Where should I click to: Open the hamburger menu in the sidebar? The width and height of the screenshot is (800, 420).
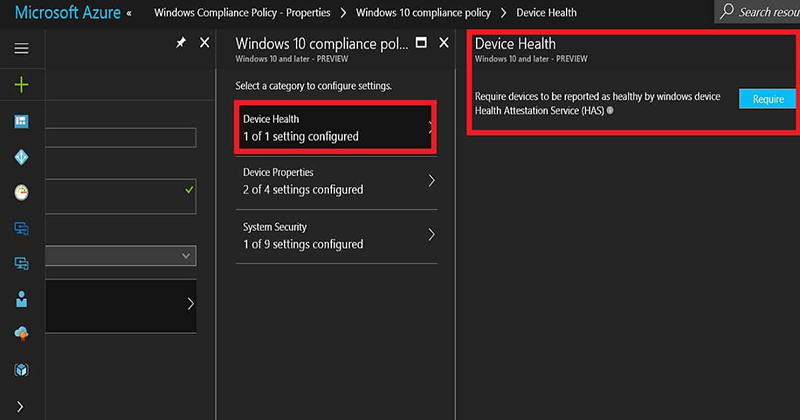(21, 48)
